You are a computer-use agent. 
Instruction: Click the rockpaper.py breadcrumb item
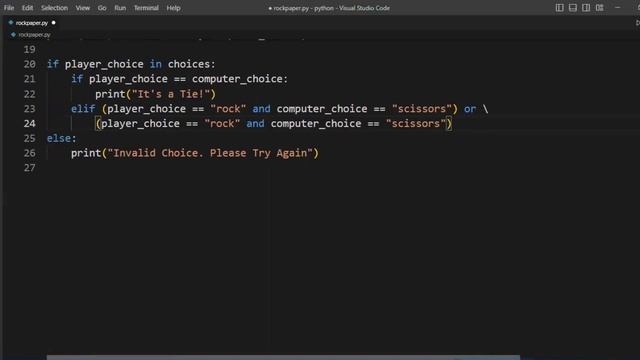[x=34, y=35]
